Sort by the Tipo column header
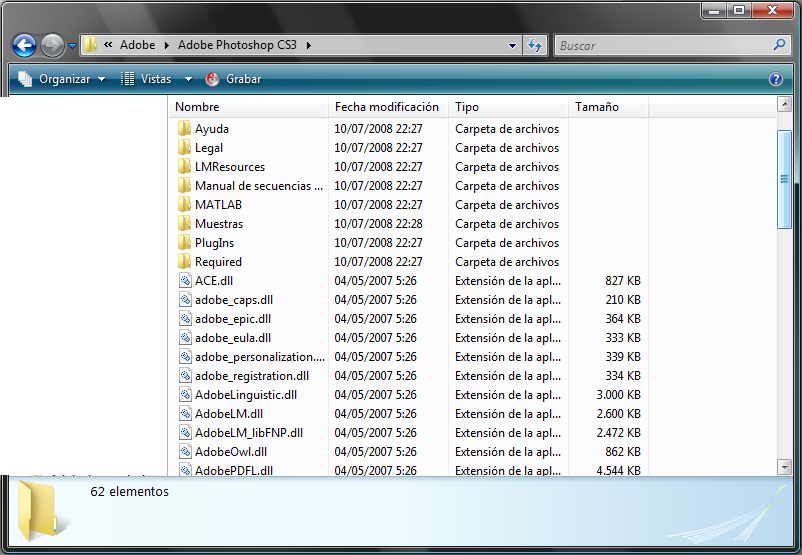Screen dimensions: 802x555 point(508,107)
